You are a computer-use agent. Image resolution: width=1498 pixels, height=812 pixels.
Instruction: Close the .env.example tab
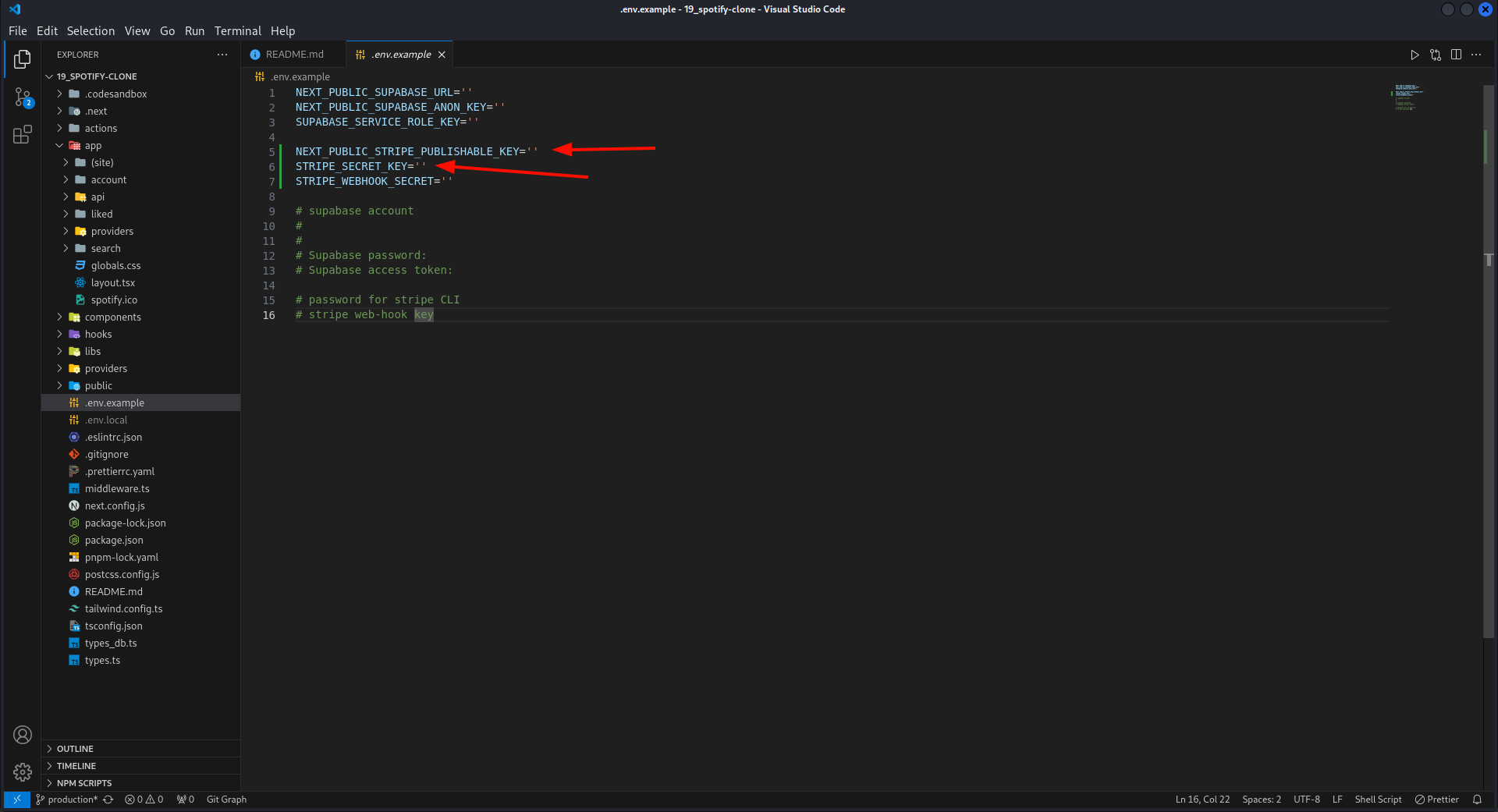pyautogui.click(x=442, y=55)
